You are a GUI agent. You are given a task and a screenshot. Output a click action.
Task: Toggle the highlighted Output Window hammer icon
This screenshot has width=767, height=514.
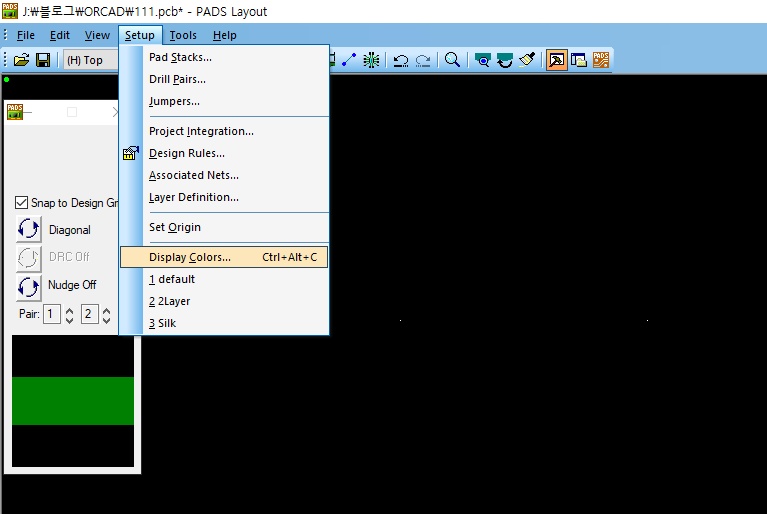[557, 60]
